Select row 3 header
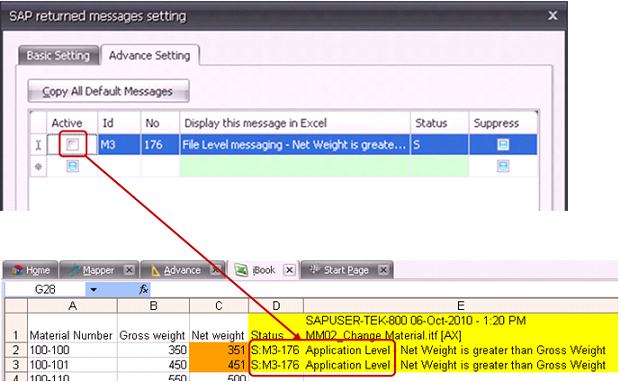The image size is (620, 382). pyautogui.click(x=16, y=365)
